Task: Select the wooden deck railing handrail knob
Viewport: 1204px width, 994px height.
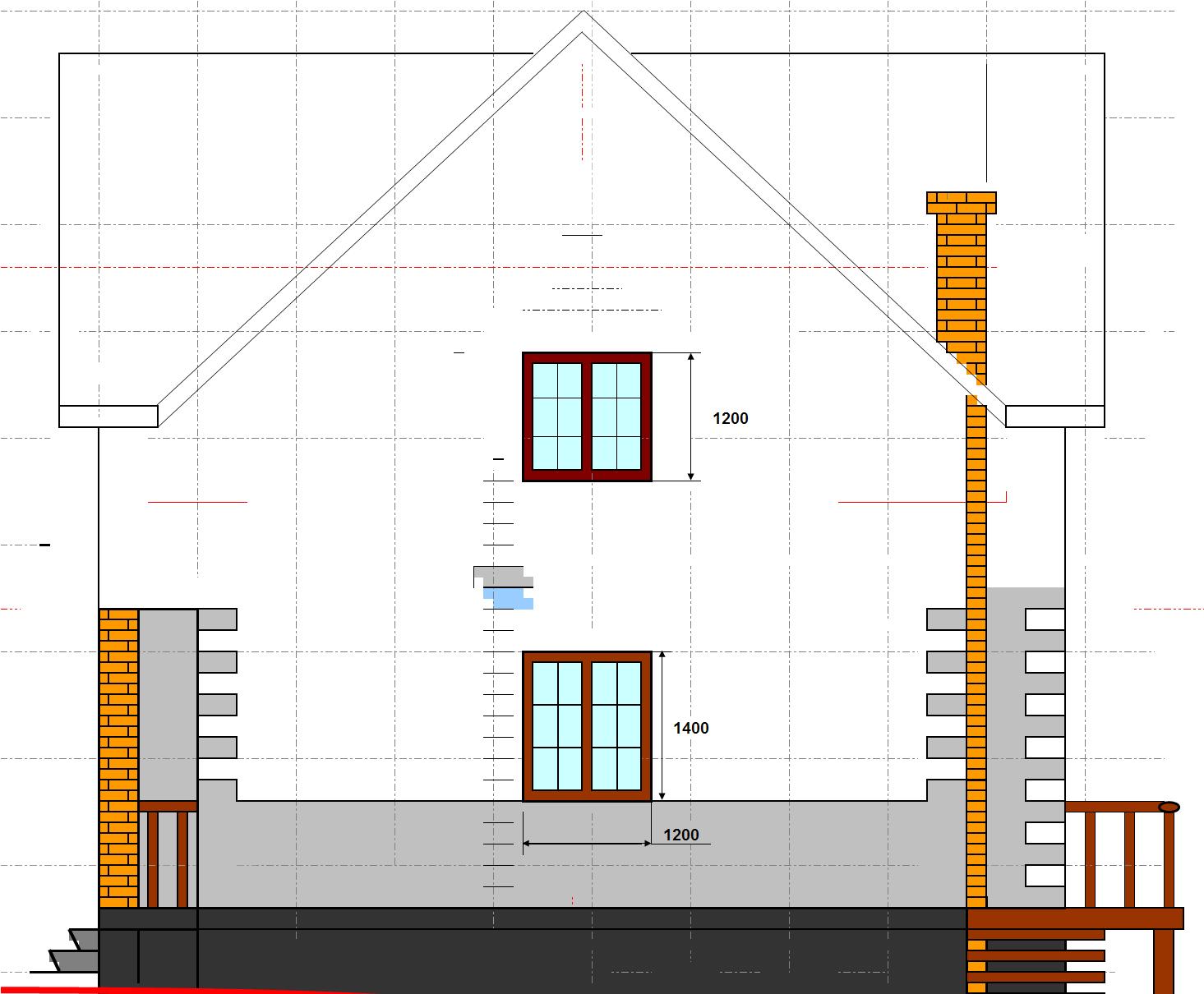Action: point(1169,808)
